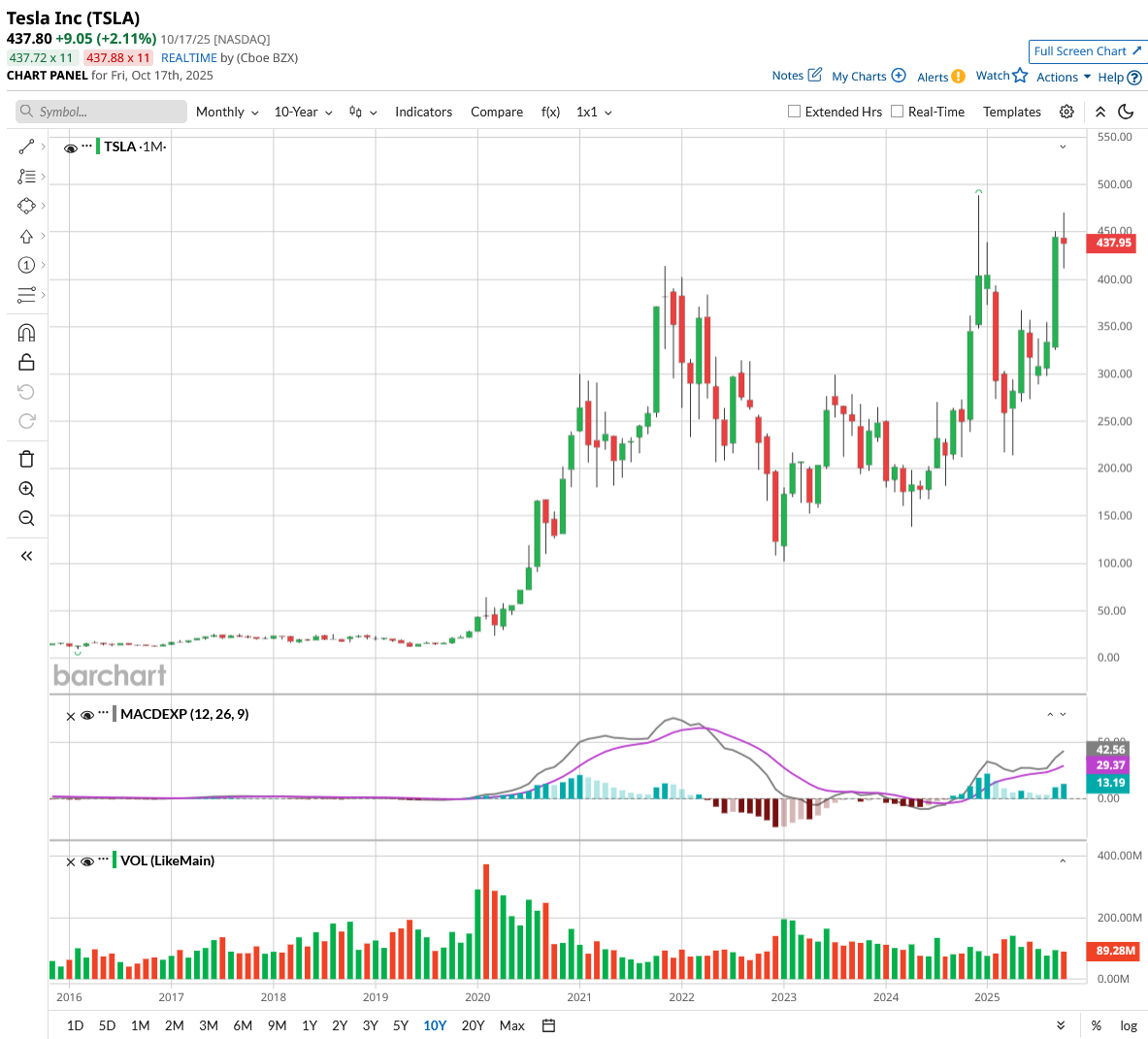Select the 5Y range tab
The width and height of the screenshot is (1148, 1039).
tap(401, 1025)
